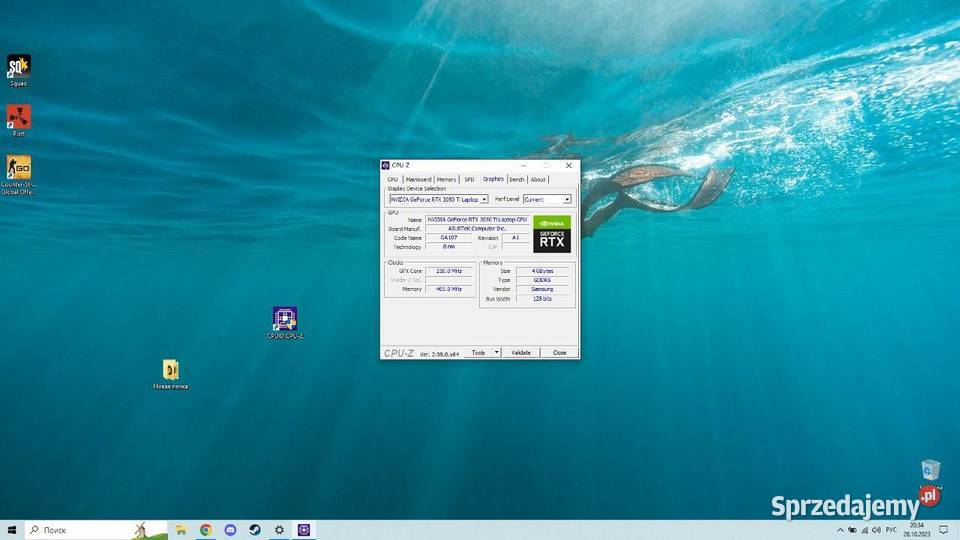Click the Поиск taskbar search box
The width and height of the screenshot is (960, 540).
[x=96, y=530]
